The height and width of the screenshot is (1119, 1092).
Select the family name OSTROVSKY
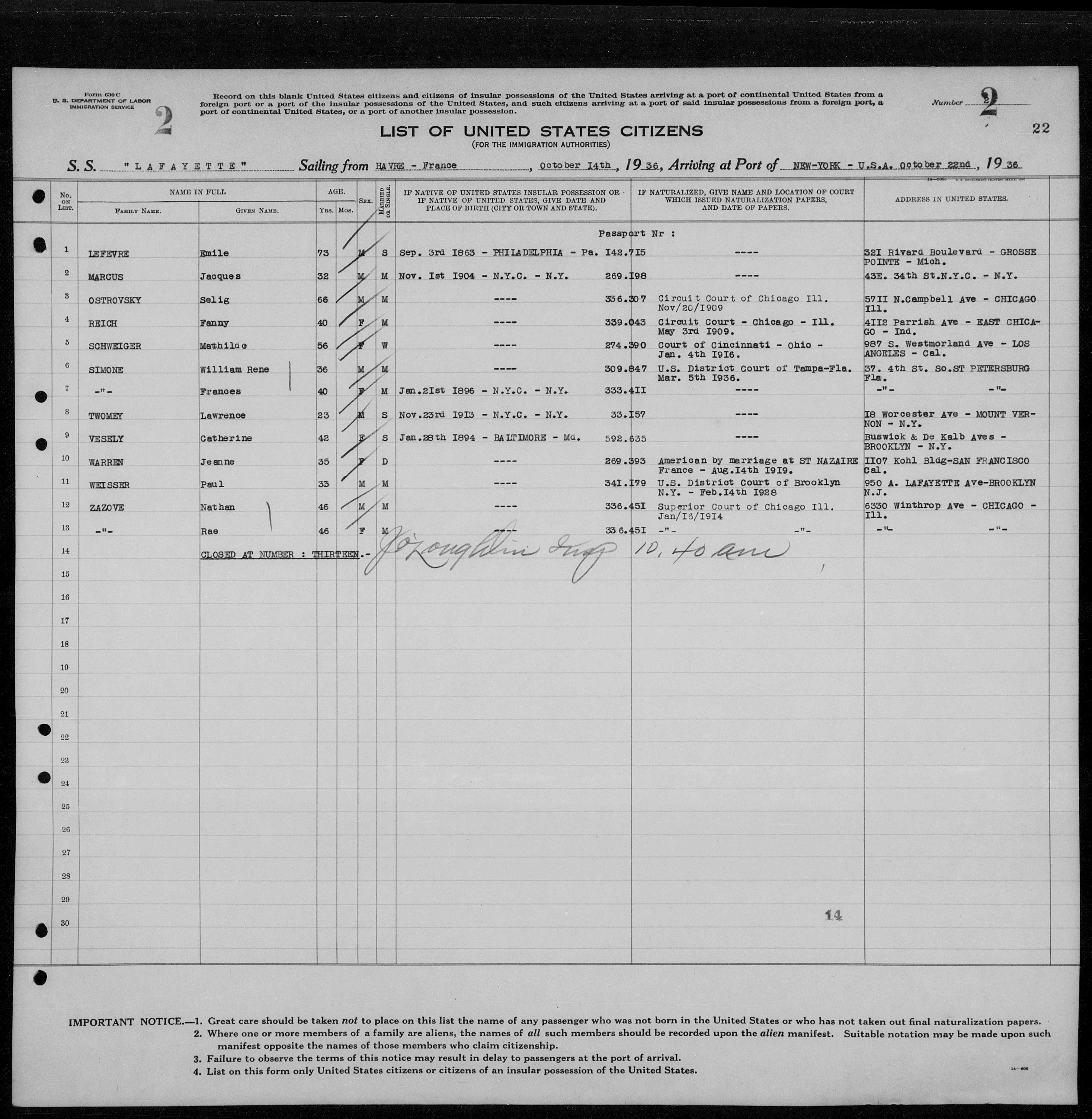tap(114, 300)
